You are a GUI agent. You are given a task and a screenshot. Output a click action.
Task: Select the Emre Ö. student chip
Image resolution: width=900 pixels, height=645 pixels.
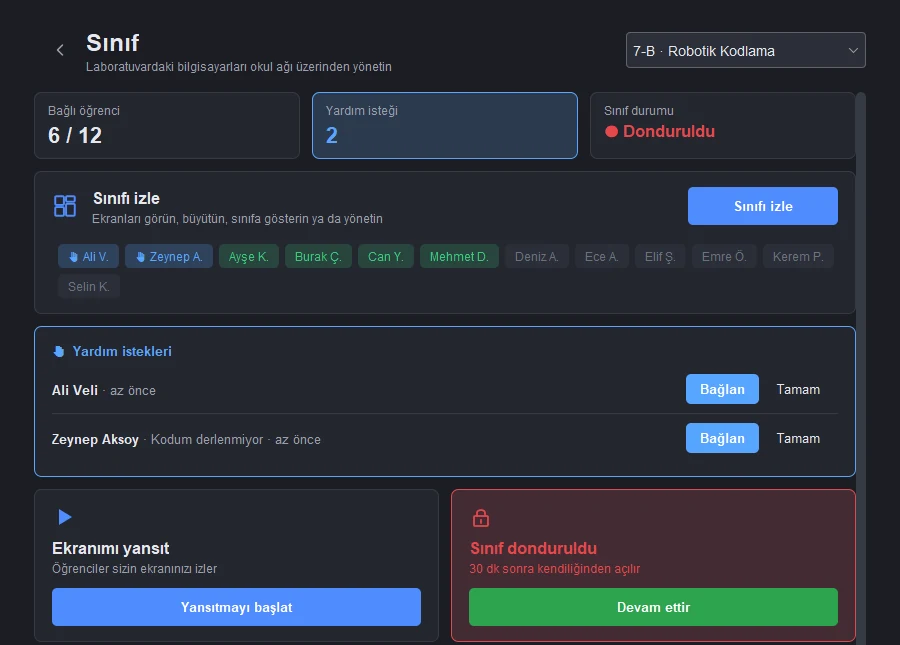tap(724, 257)
